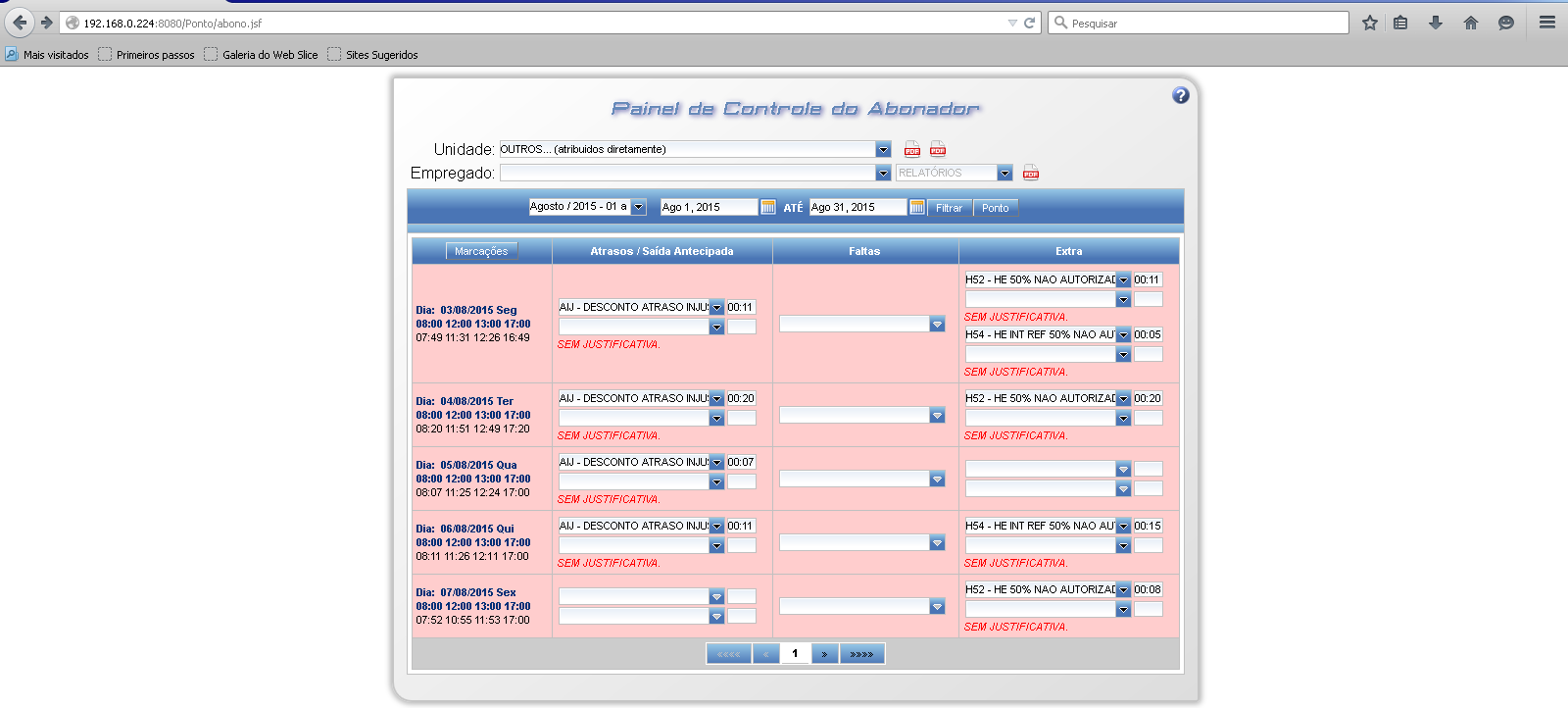Viewport: 1568px width, 708px height.
Task: Click the 00:05 extra time field for 03/08/2015
Action: click(x=1148, y=334)
